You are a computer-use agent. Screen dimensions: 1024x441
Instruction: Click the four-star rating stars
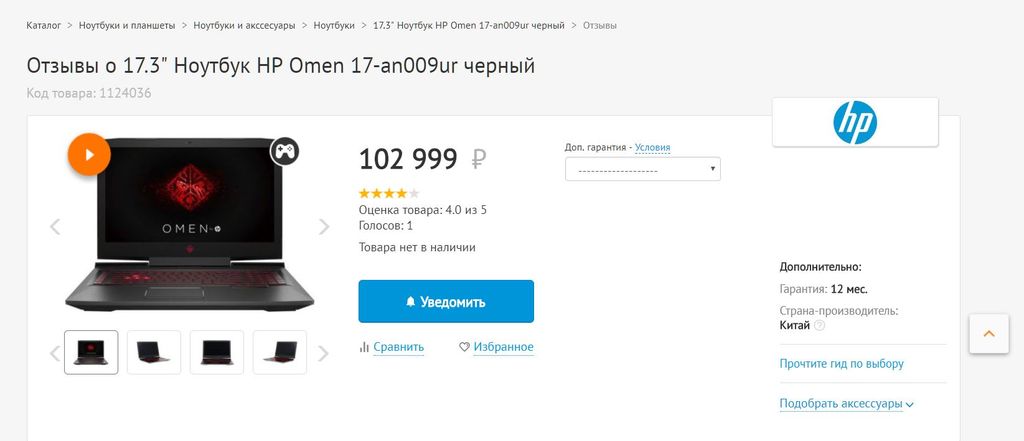pos(388,193)
